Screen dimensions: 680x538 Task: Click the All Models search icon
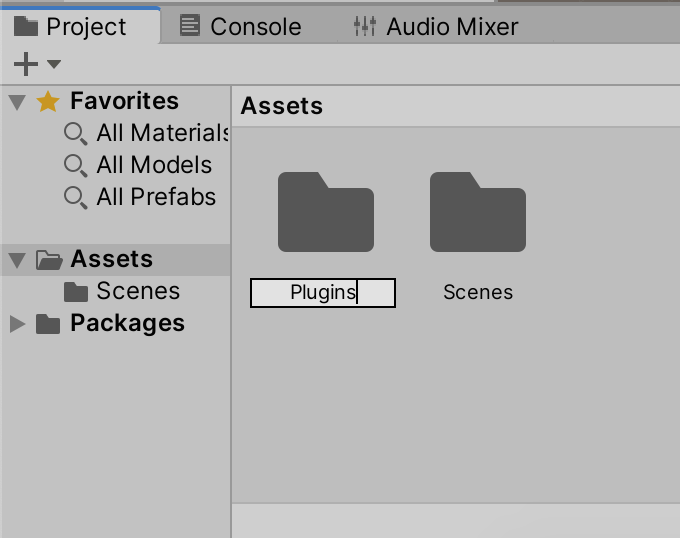[x=75, y=165]
